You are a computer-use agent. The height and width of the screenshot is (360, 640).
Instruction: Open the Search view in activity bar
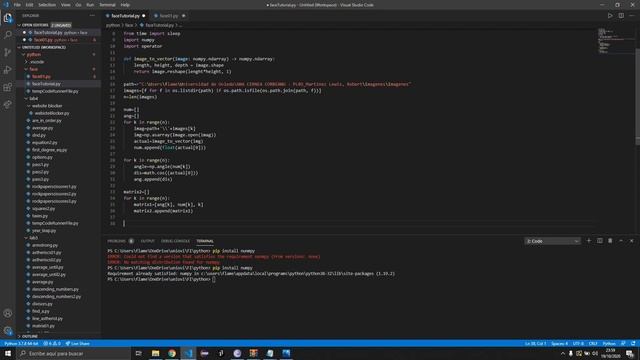[8, 35]
